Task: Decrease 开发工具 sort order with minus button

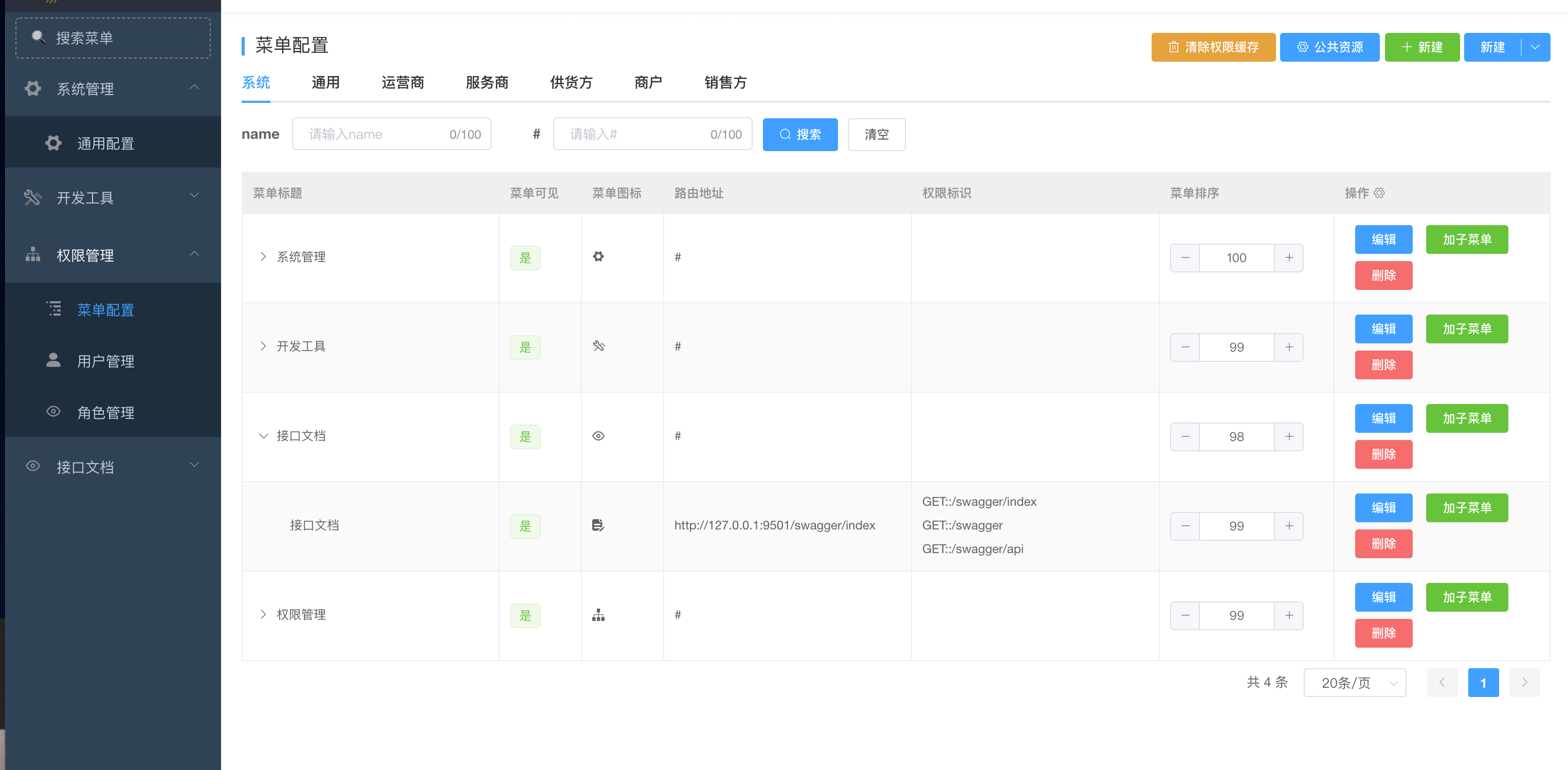Action: pyautogui.click(x=1185, y=347)
